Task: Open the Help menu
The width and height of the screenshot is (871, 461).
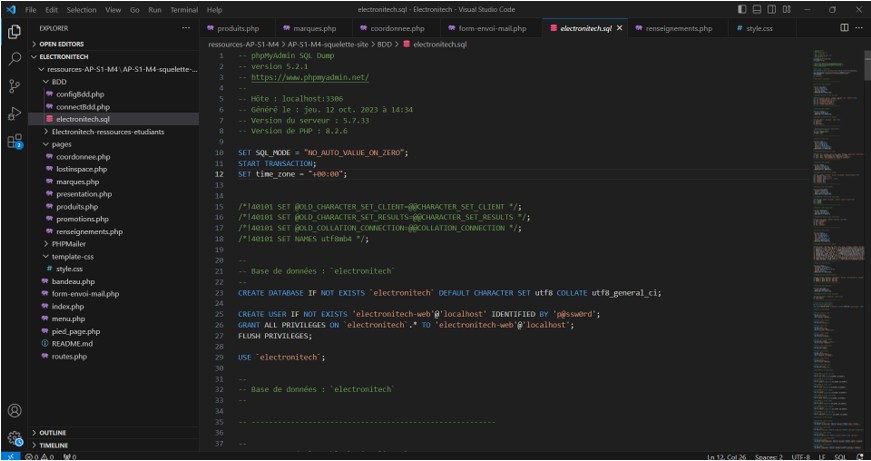Action: point(214,10)
